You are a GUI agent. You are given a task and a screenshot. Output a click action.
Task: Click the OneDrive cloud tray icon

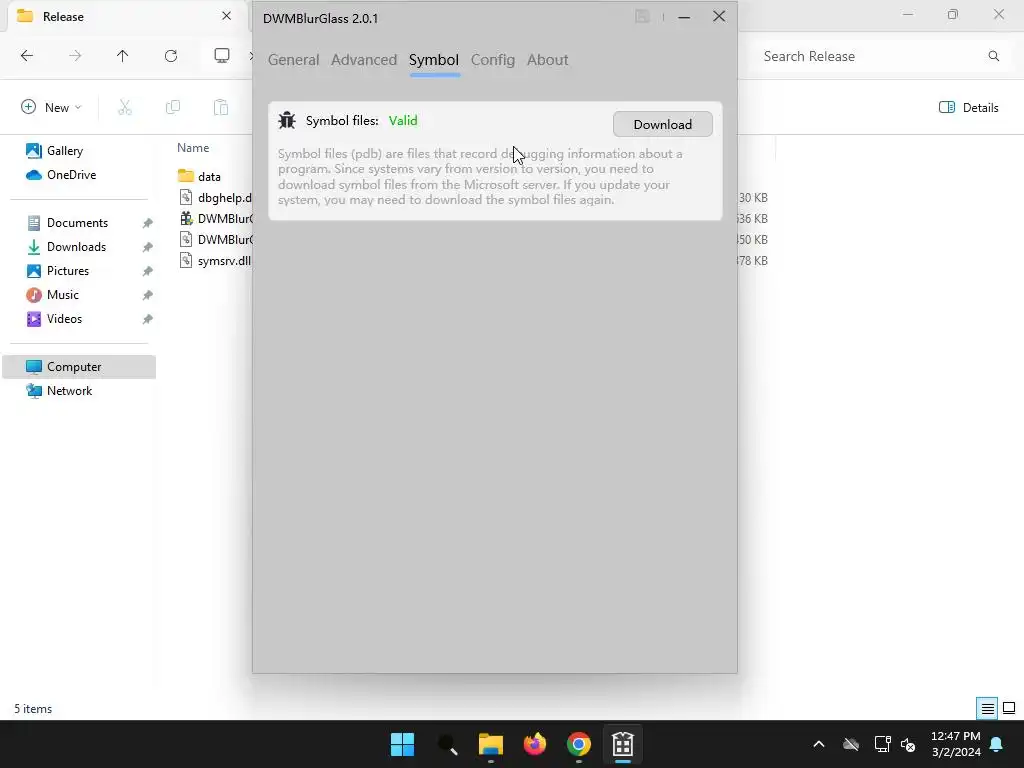coord(851,744)
